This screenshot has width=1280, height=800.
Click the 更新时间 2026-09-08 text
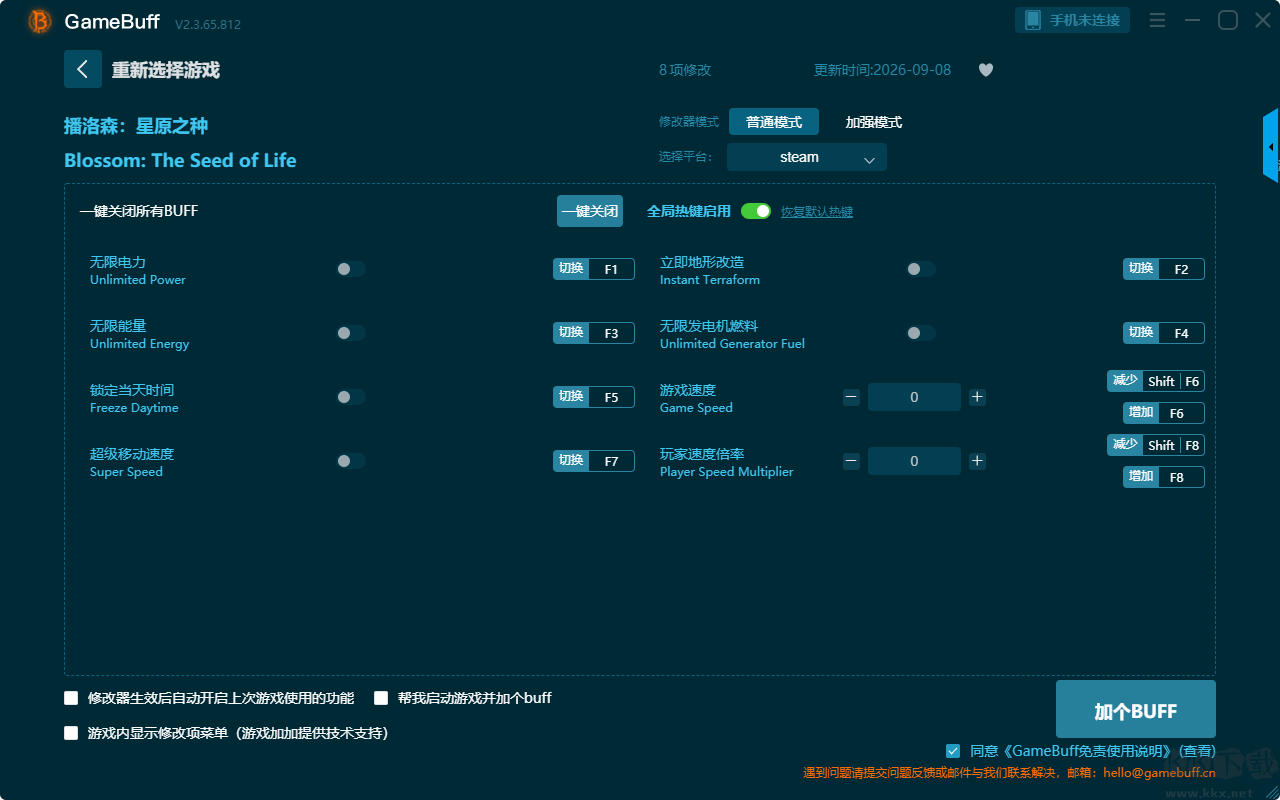coord(883,70)
